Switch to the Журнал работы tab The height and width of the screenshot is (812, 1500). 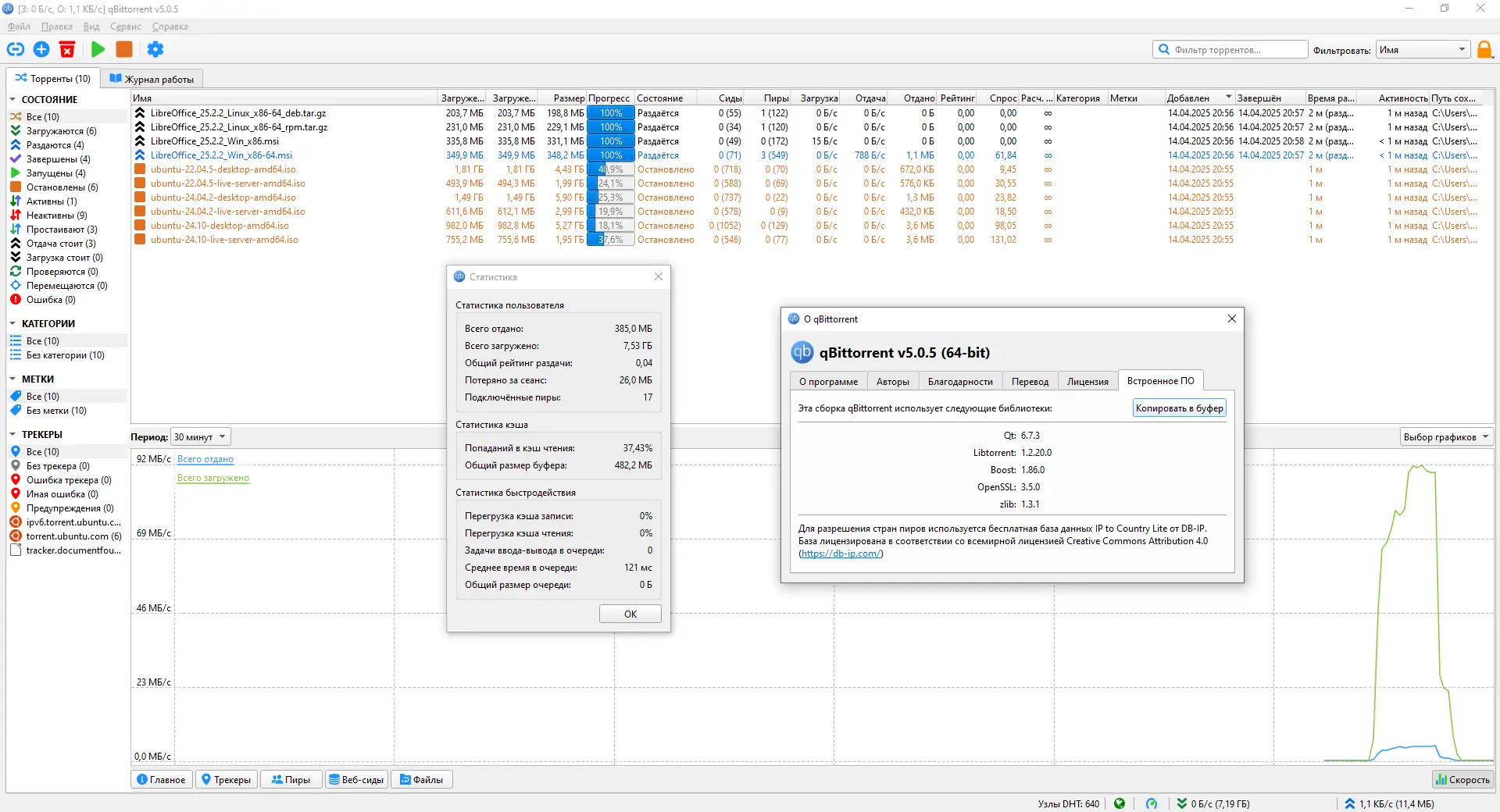[152, 78]
